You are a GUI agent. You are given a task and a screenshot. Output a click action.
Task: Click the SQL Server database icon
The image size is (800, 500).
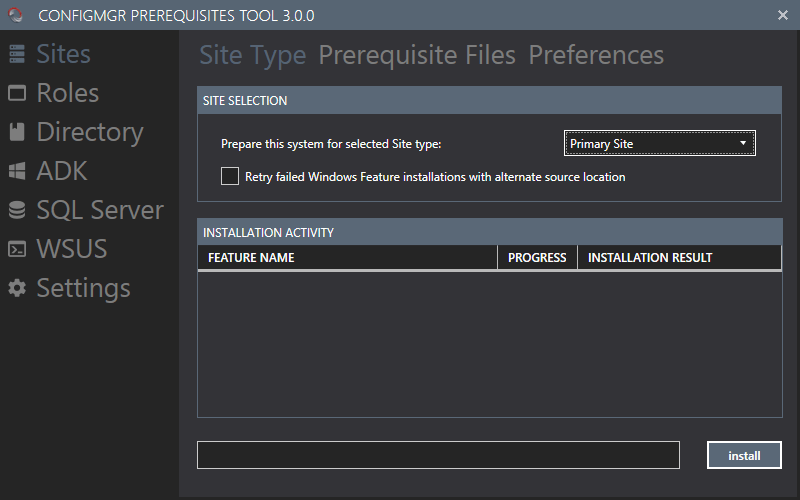17,210
